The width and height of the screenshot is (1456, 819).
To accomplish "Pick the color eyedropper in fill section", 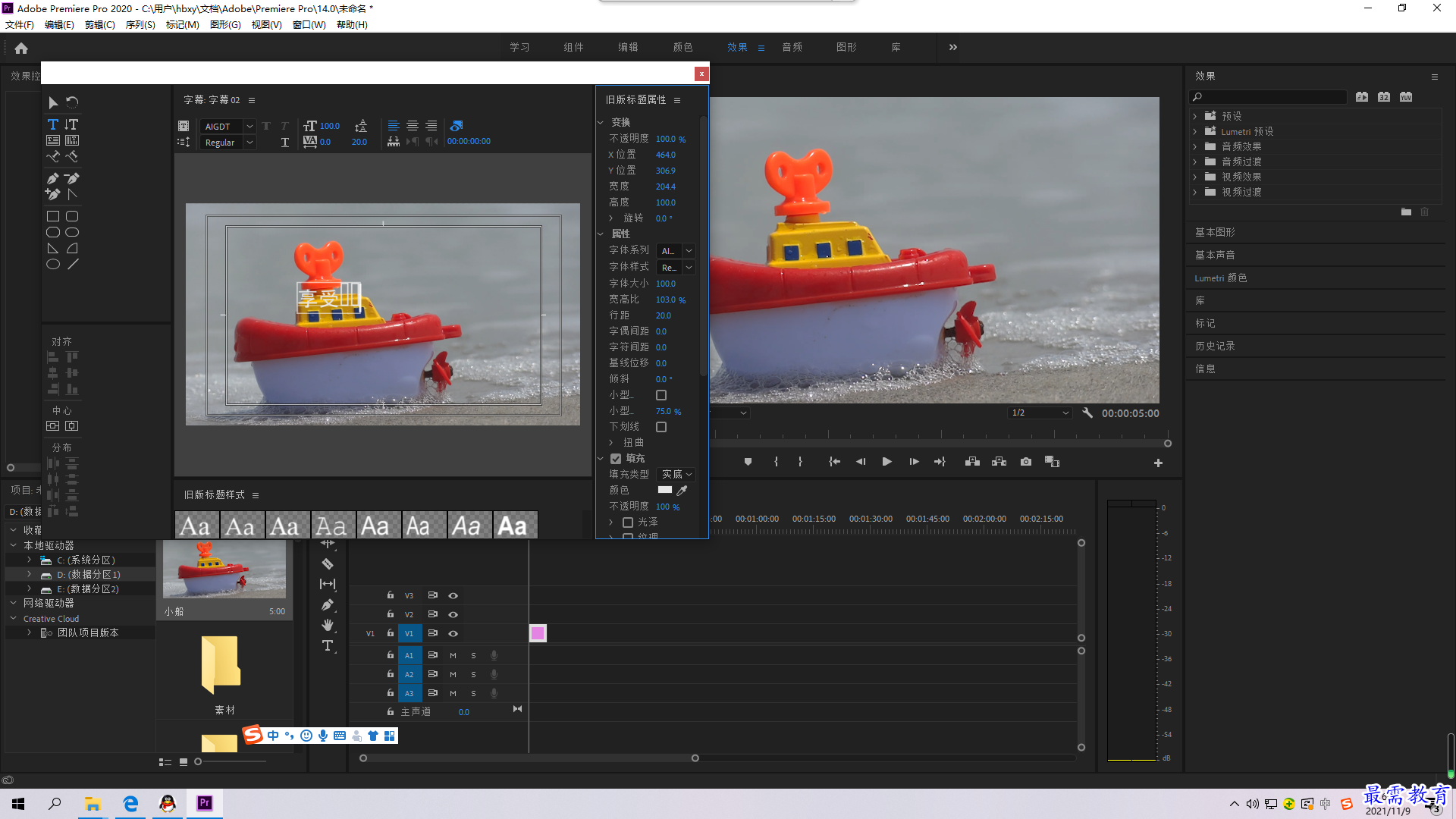I will [682, 491].
